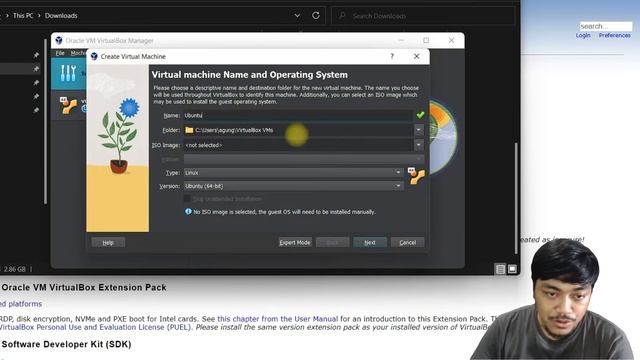The height and width of the screenshot is (360, 640).
Task: Maximize the Oracle VM VirtualBox Manager window
Action: (x=426, y=40)
